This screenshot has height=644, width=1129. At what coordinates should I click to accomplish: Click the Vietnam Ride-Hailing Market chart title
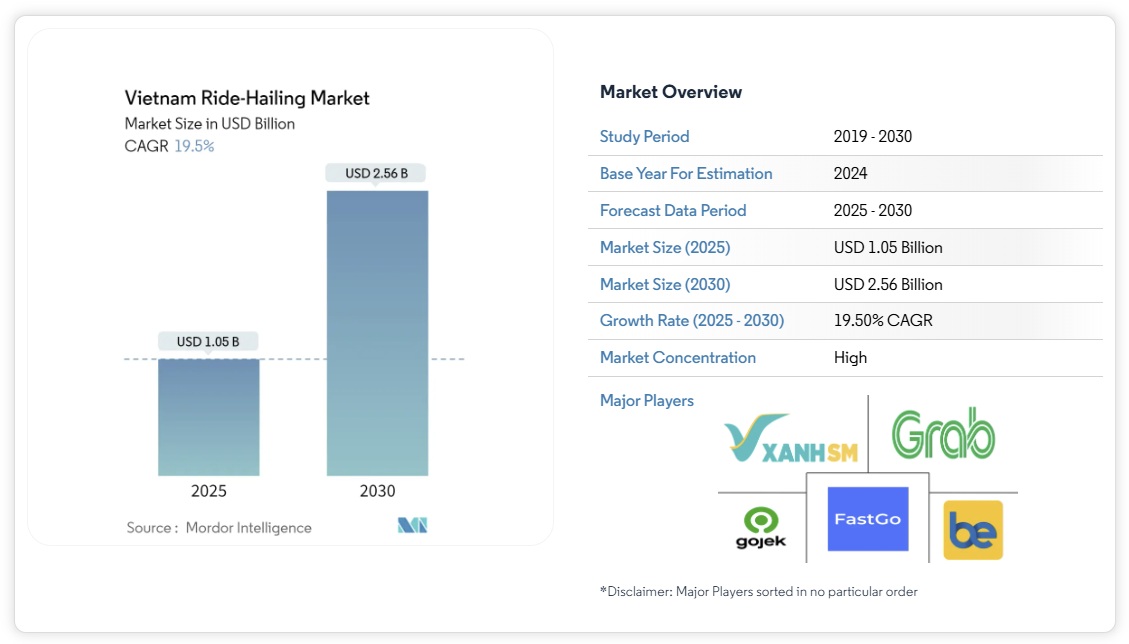click(247, 98)
